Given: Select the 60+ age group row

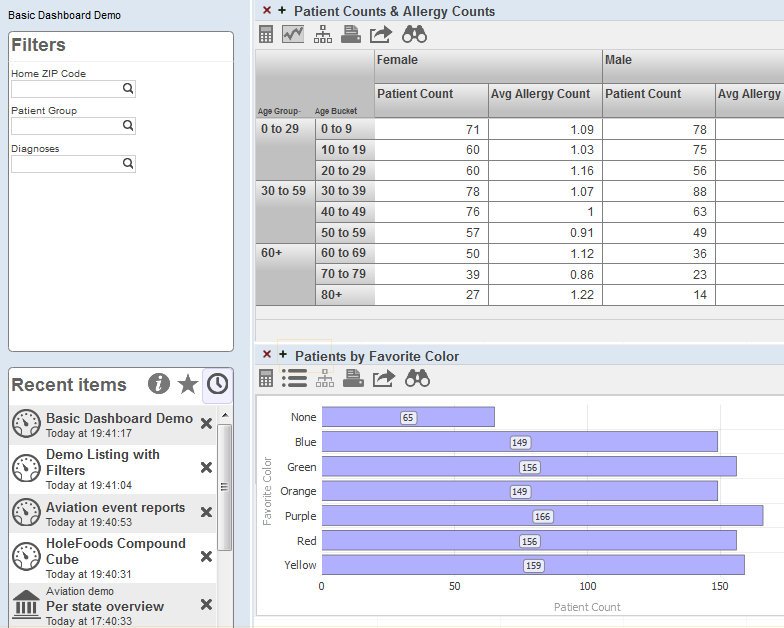Looking at the screenshot, I should 286,274.
